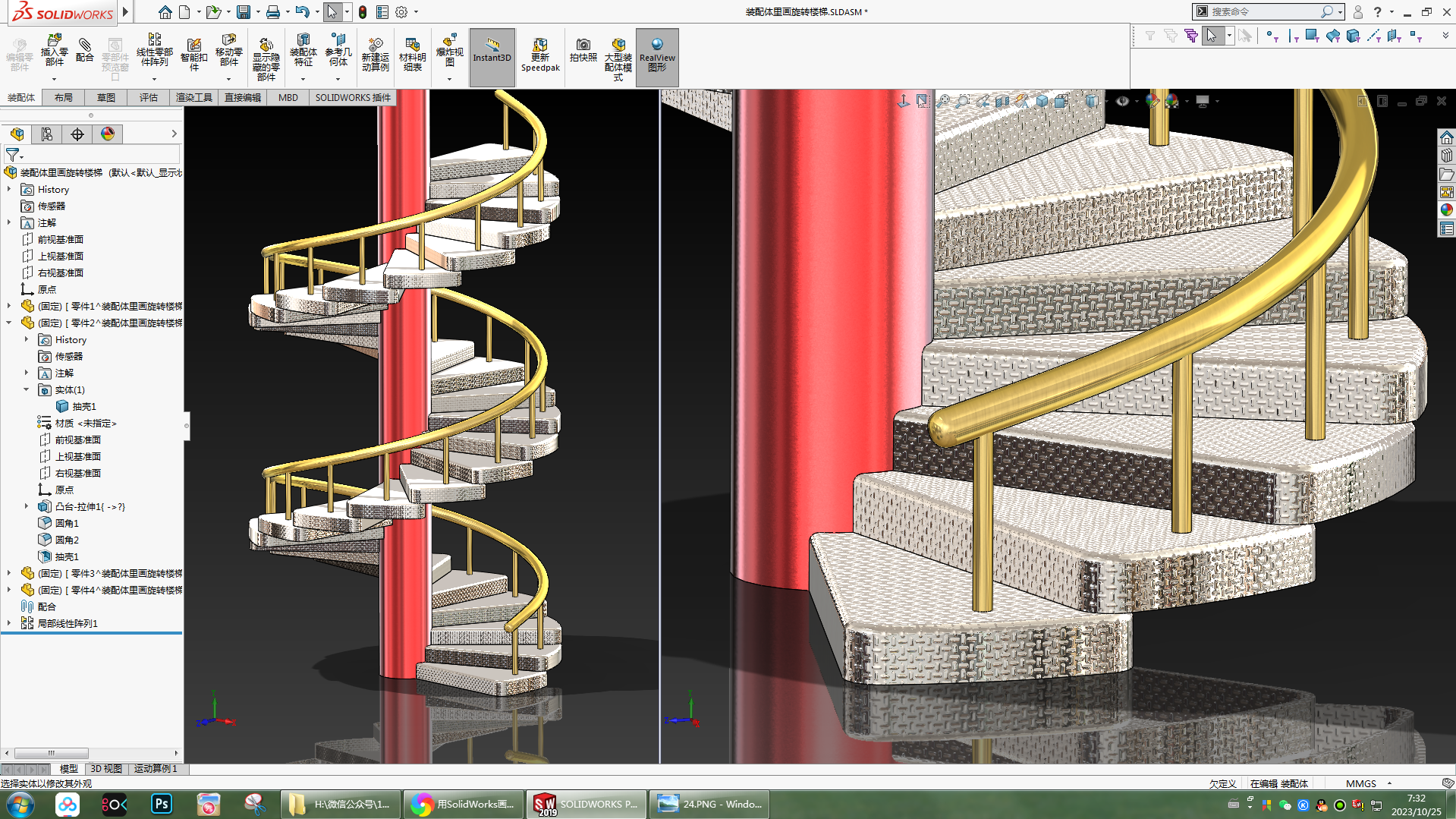Toggle the Select cursor tool in top toolbar

click(332, 12)
